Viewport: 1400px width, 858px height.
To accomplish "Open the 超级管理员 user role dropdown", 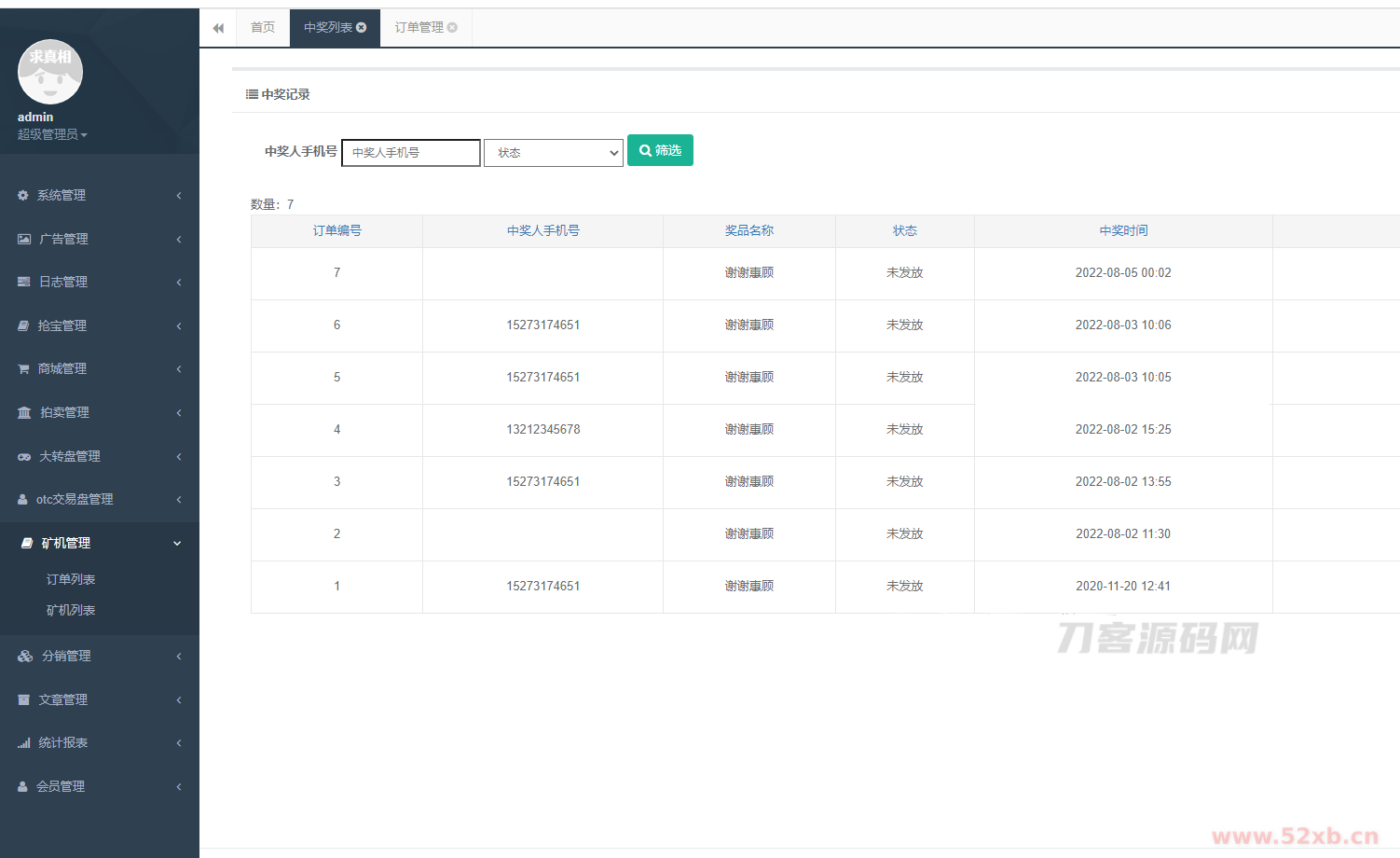I will 52,135.
